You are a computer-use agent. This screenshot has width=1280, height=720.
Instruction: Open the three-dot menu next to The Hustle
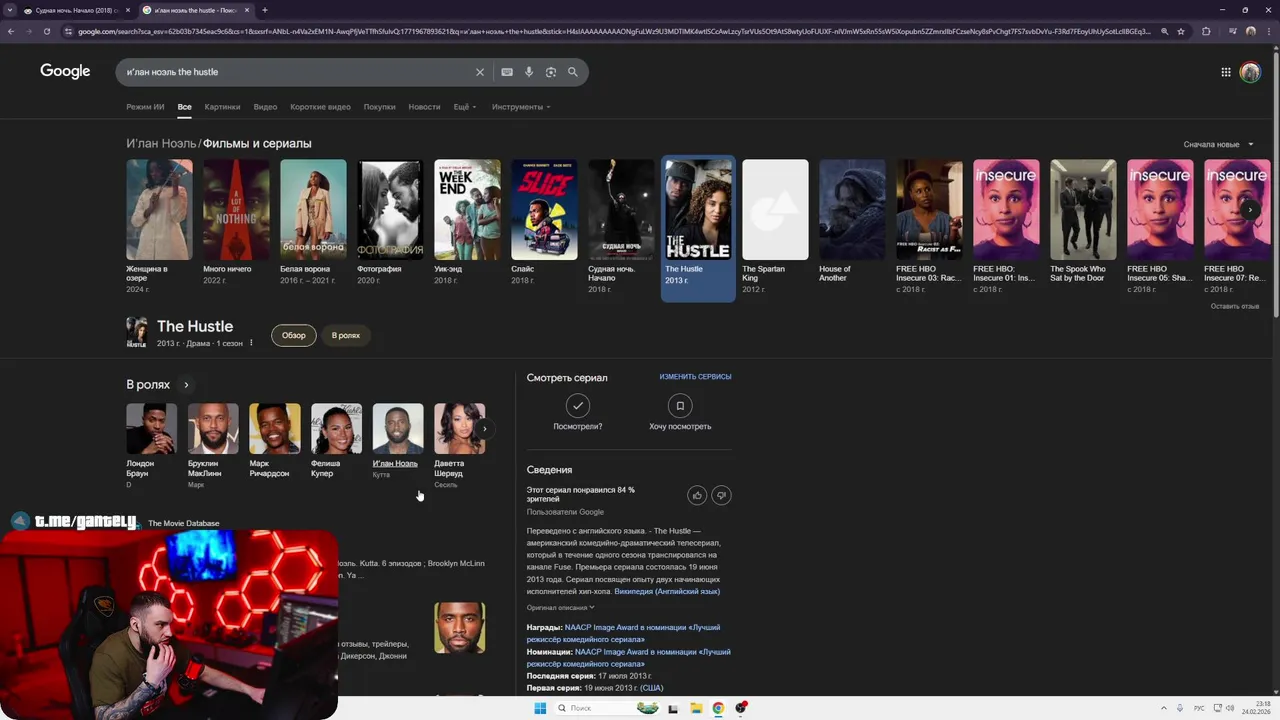tap(251, 343)
